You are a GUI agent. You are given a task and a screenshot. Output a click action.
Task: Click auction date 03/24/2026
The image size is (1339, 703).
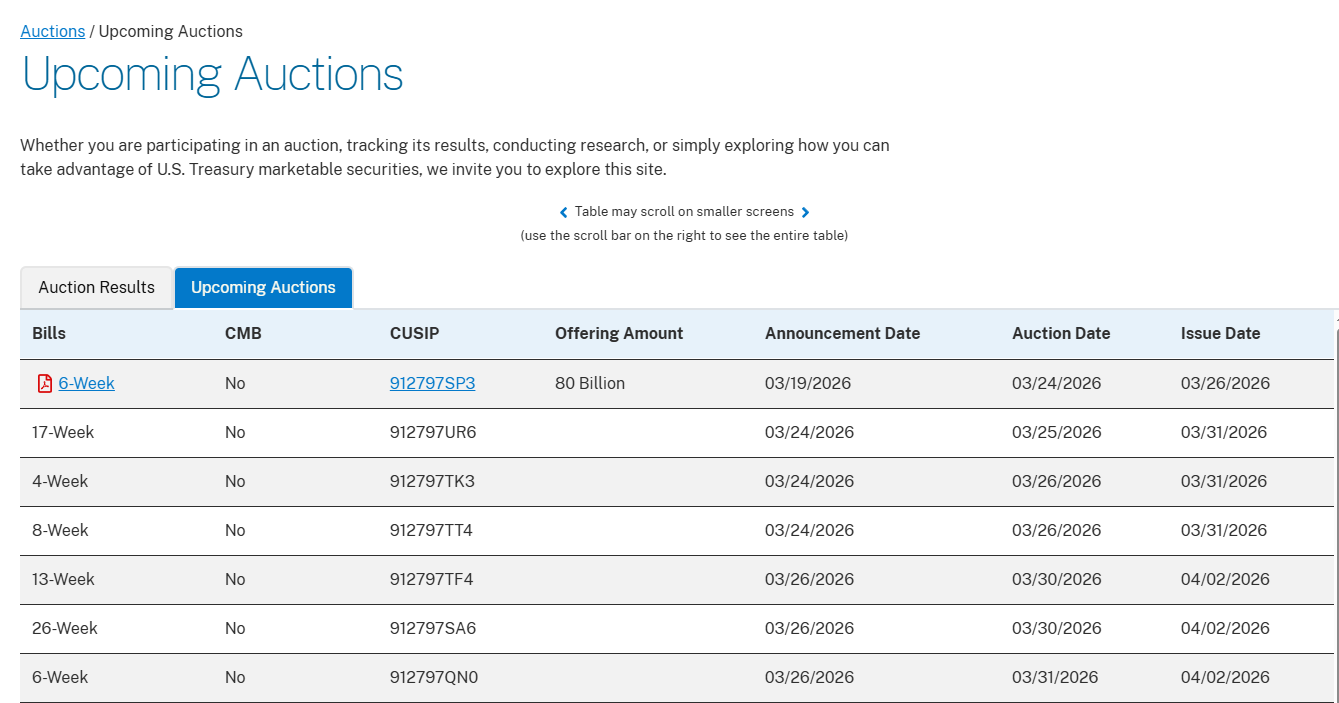click(x=1056, y=383)
